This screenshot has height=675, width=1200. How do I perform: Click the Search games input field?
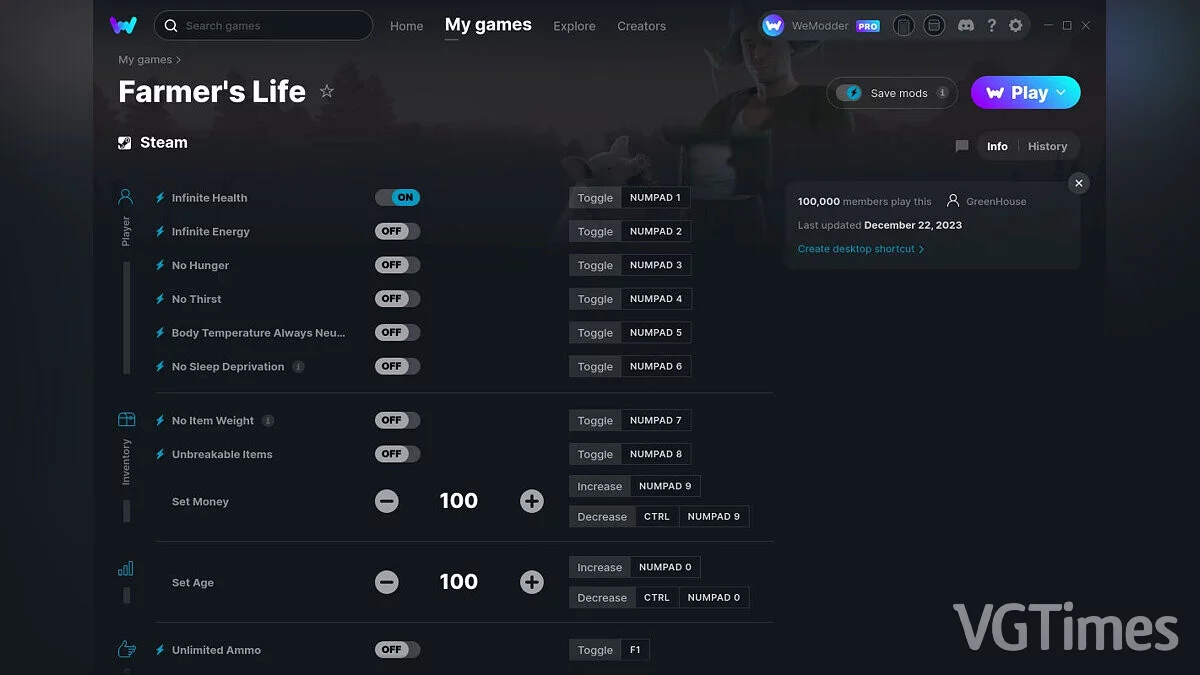263,25
